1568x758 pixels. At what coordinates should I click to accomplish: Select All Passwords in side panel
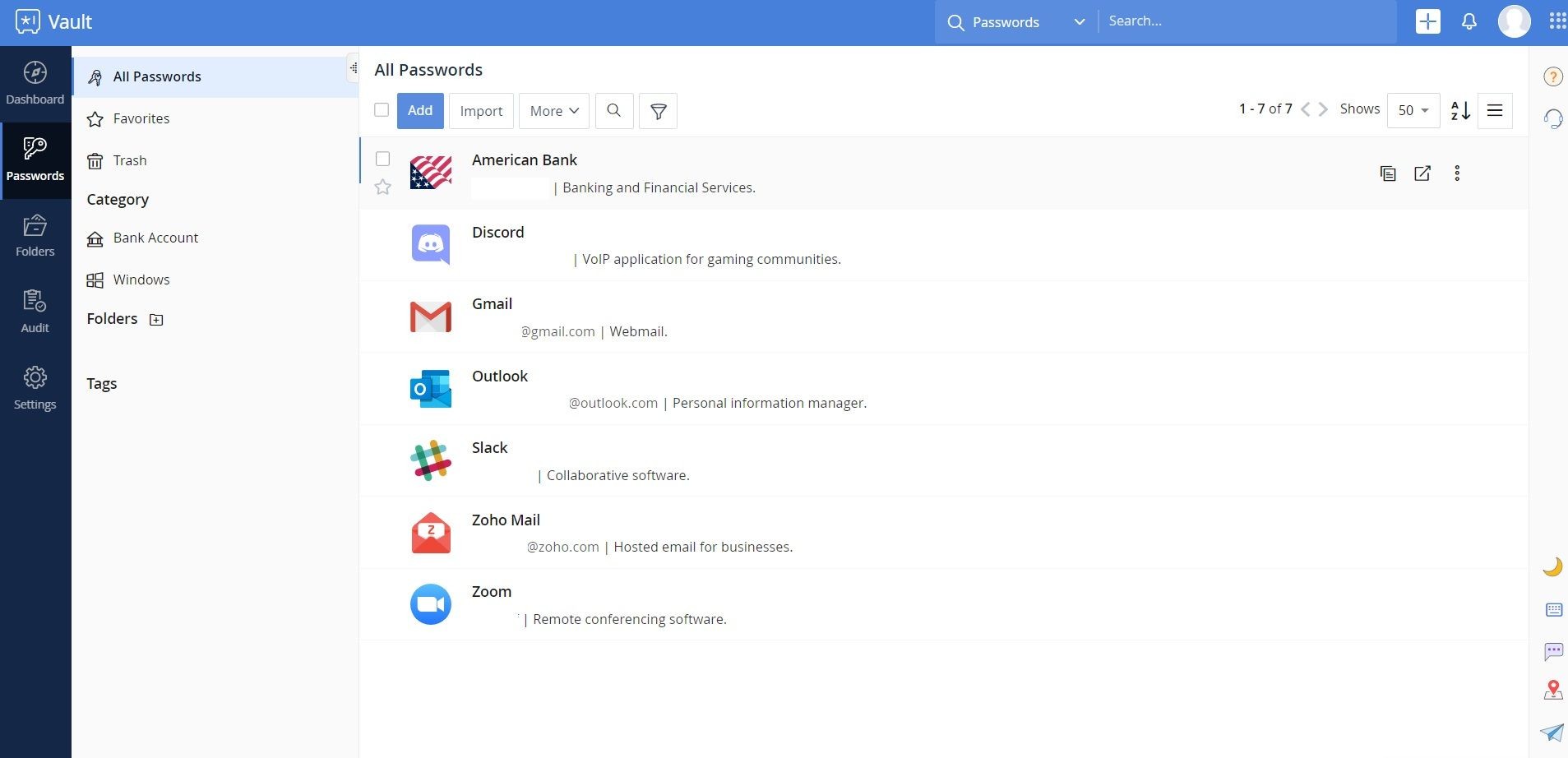coord(215,76)
